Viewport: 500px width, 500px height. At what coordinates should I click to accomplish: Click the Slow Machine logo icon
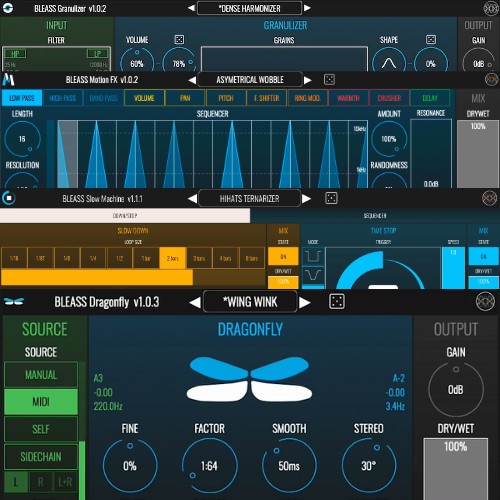click(x=9, y=198)
